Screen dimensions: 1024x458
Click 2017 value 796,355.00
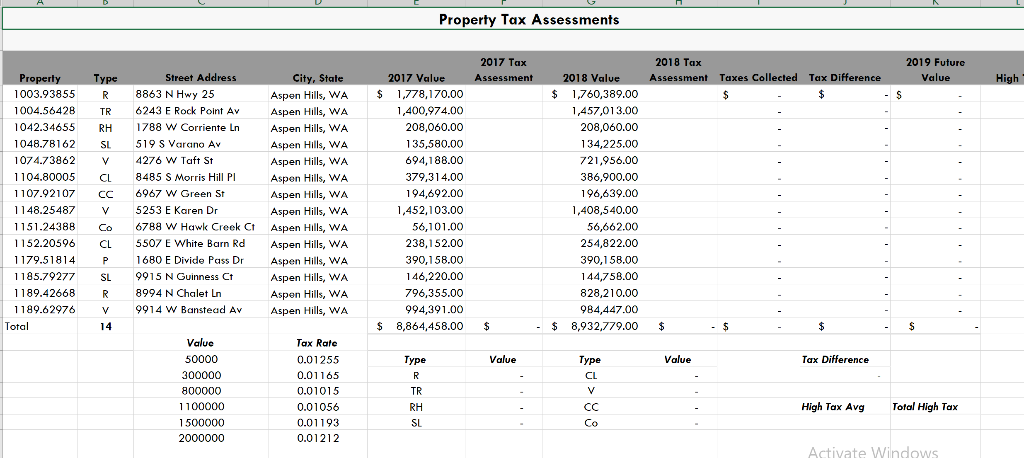pyautogui.click(x=434, y=293)
